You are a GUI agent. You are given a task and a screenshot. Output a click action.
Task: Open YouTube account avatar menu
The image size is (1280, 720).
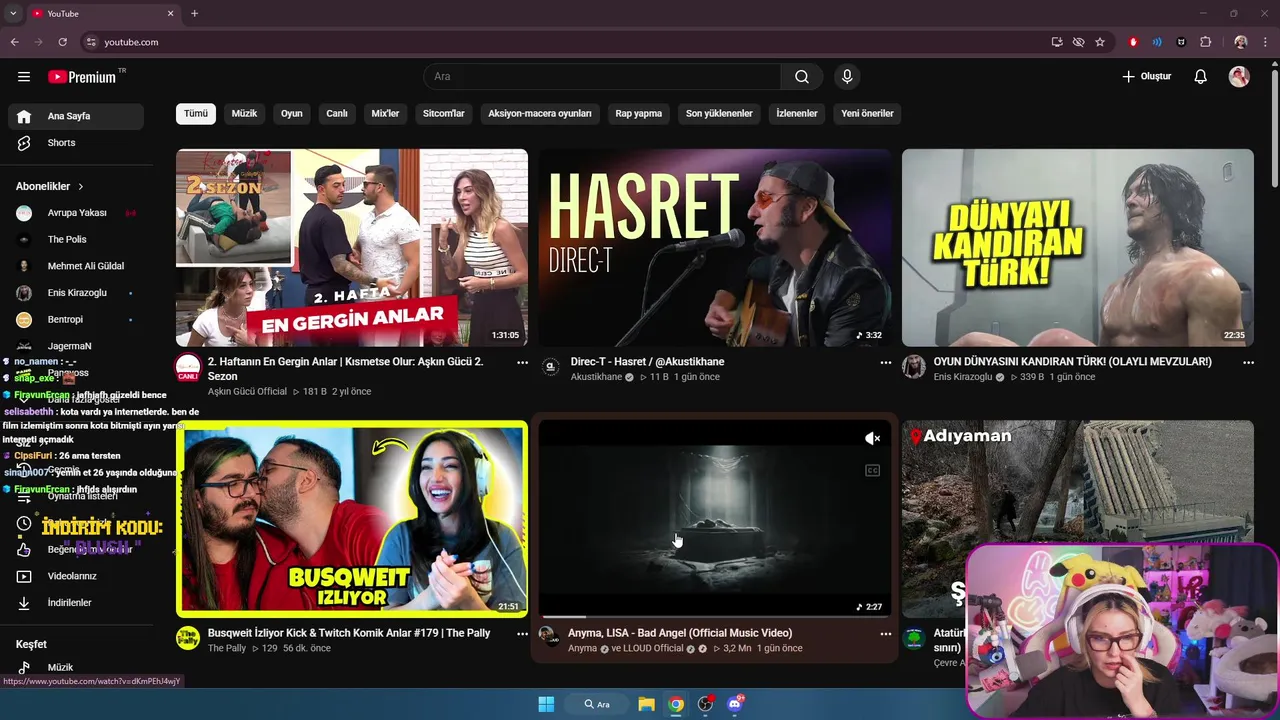(1239, 77)
